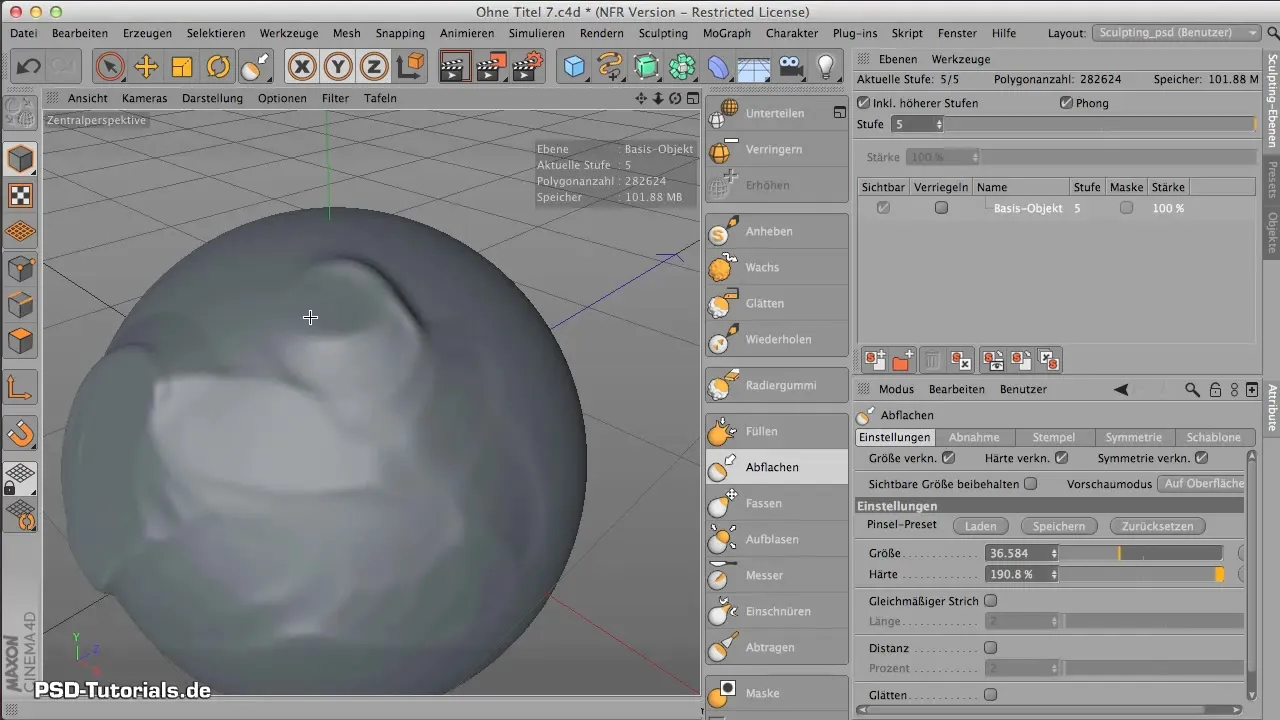Render the active view
Viewport: 1280px width, 720px height.
click(x=455, y=67)
